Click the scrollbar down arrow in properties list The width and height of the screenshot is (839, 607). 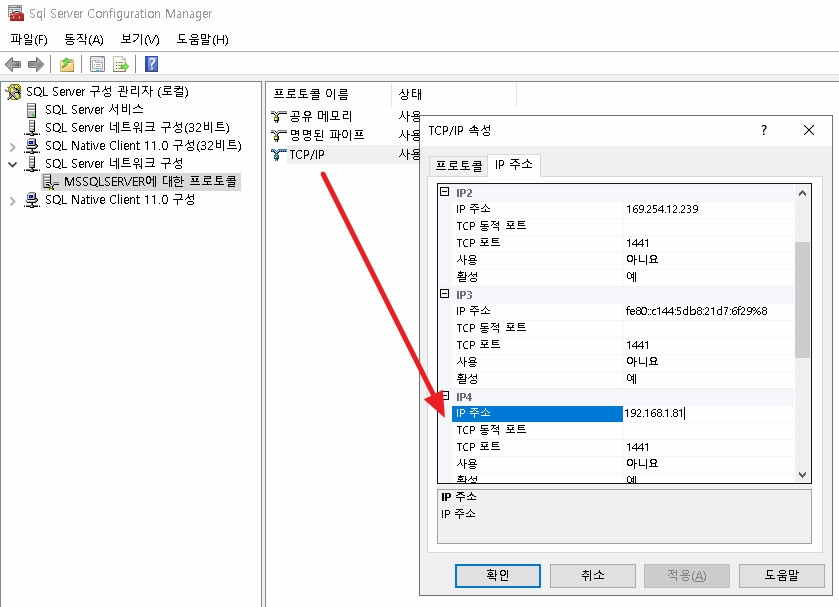802,474
